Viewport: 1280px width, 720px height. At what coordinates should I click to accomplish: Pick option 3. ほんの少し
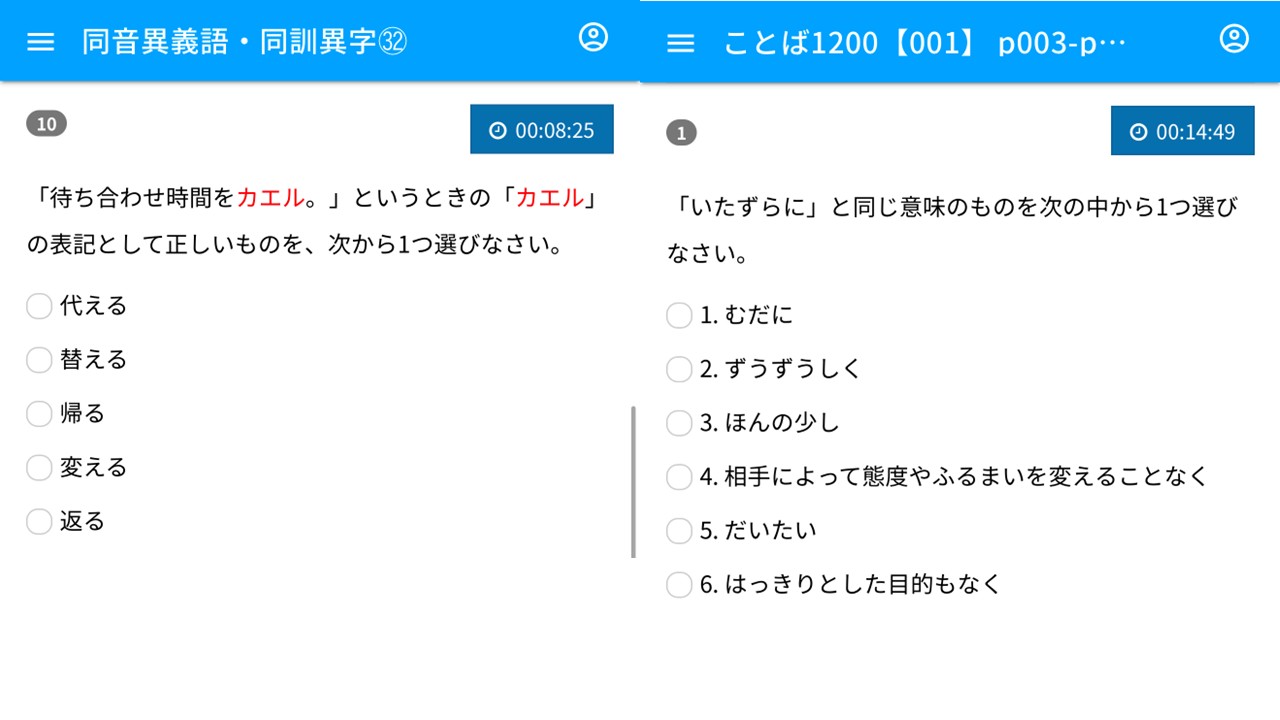coord(679,424)
